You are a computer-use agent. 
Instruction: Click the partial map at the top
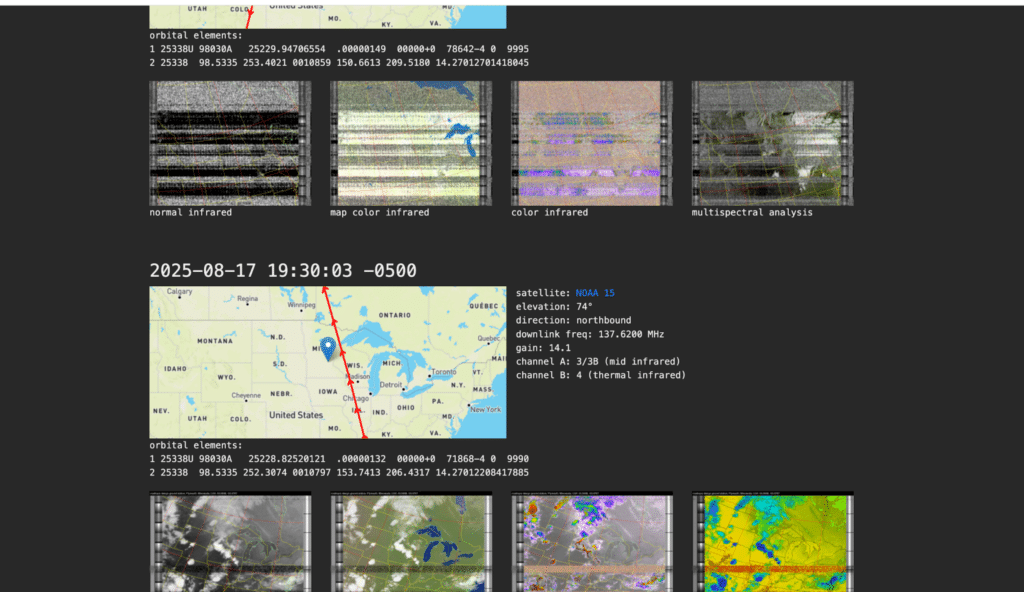(x=328, y=17)
